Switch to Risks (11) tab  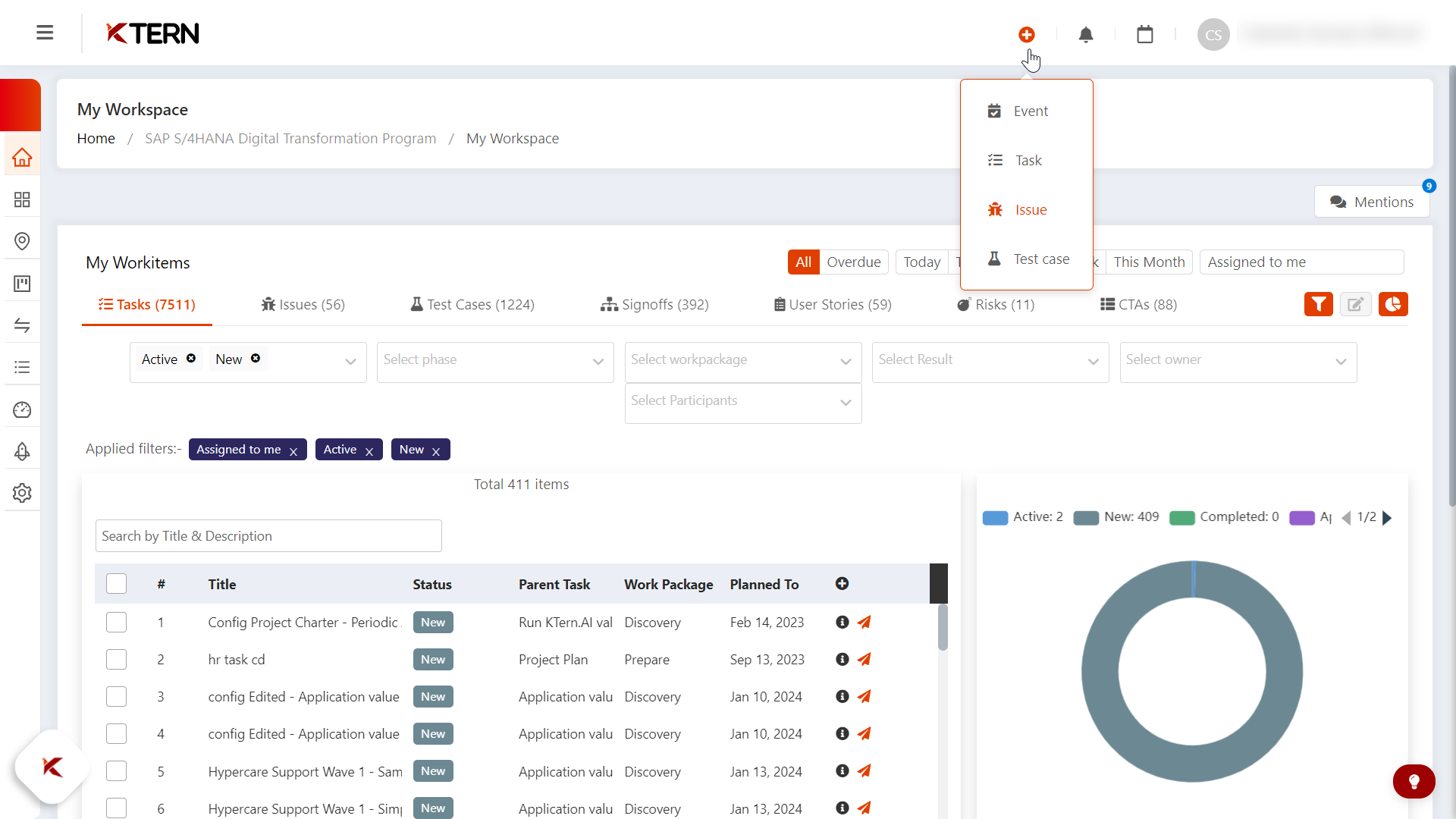996,304
